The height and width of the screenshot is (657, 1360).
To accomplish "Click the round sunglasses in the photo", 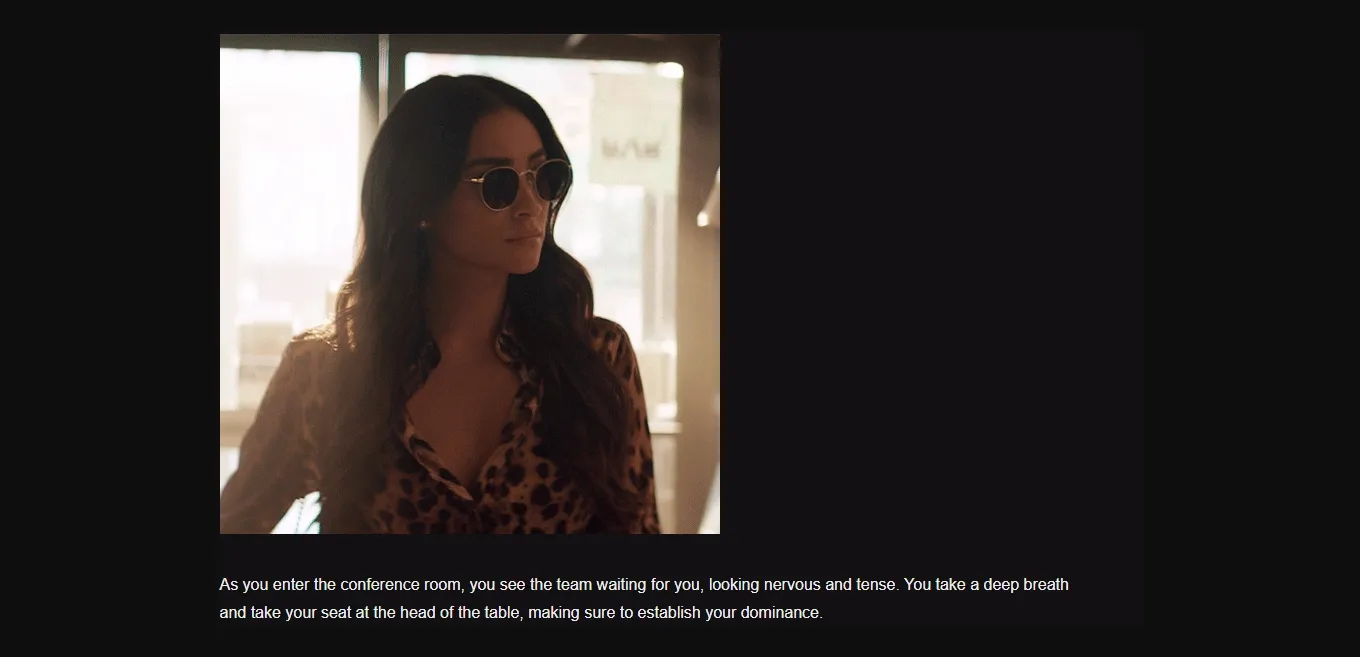I will coord(516,184).
